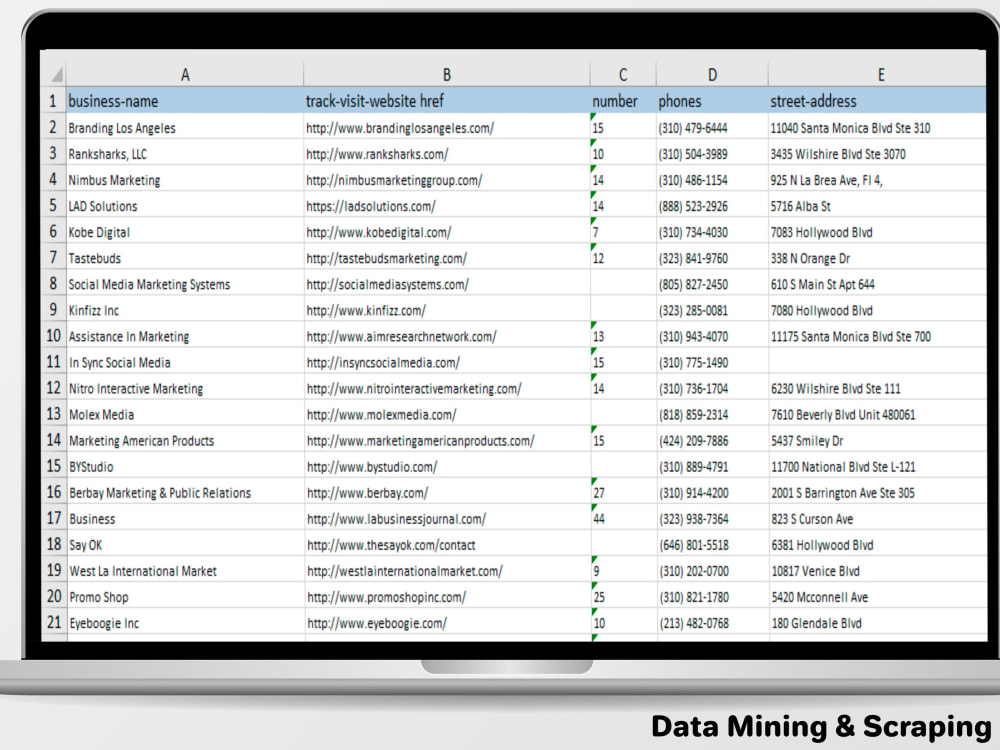Viewport: 1000px width, 750px height.
Task: Click the eyeboogie.com URL cell
Action: click(x=447, y=622)
